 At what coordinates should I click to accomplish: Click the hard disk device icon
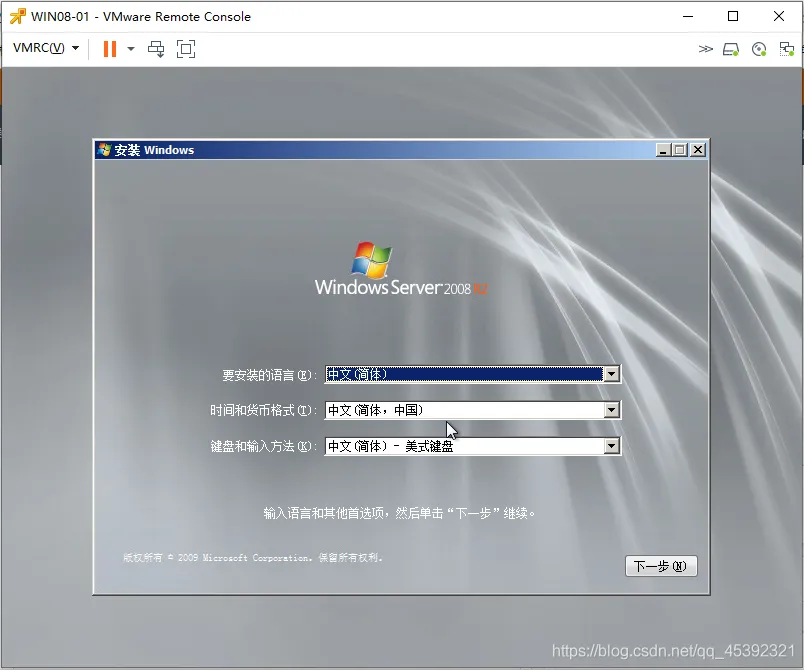(731, 49)
